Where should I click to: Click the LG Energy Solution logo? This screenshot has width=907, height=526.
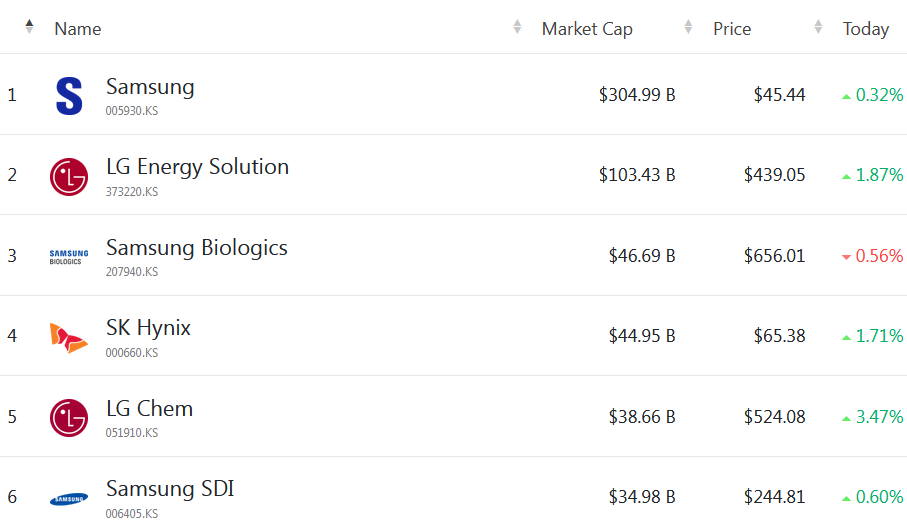point(69,176)
